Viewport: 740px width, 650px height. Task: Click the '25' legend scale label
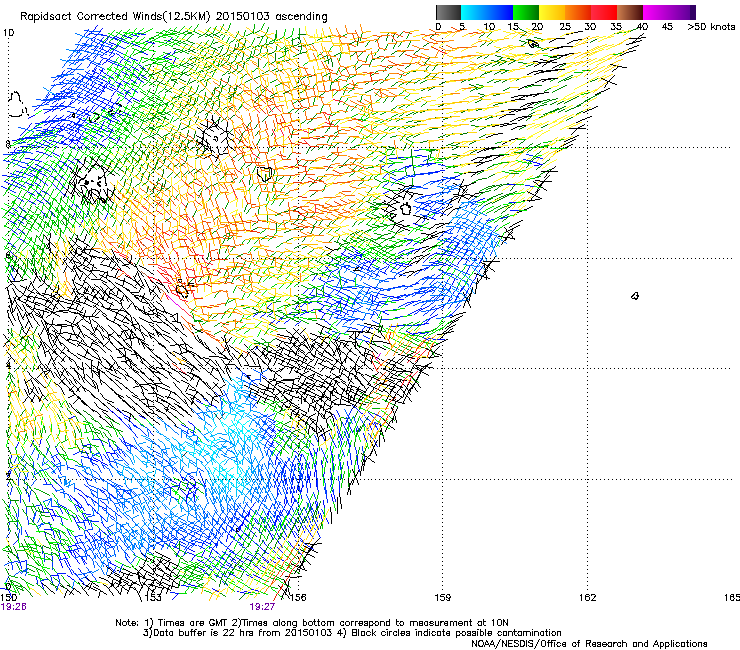click(x=565, y=27)
